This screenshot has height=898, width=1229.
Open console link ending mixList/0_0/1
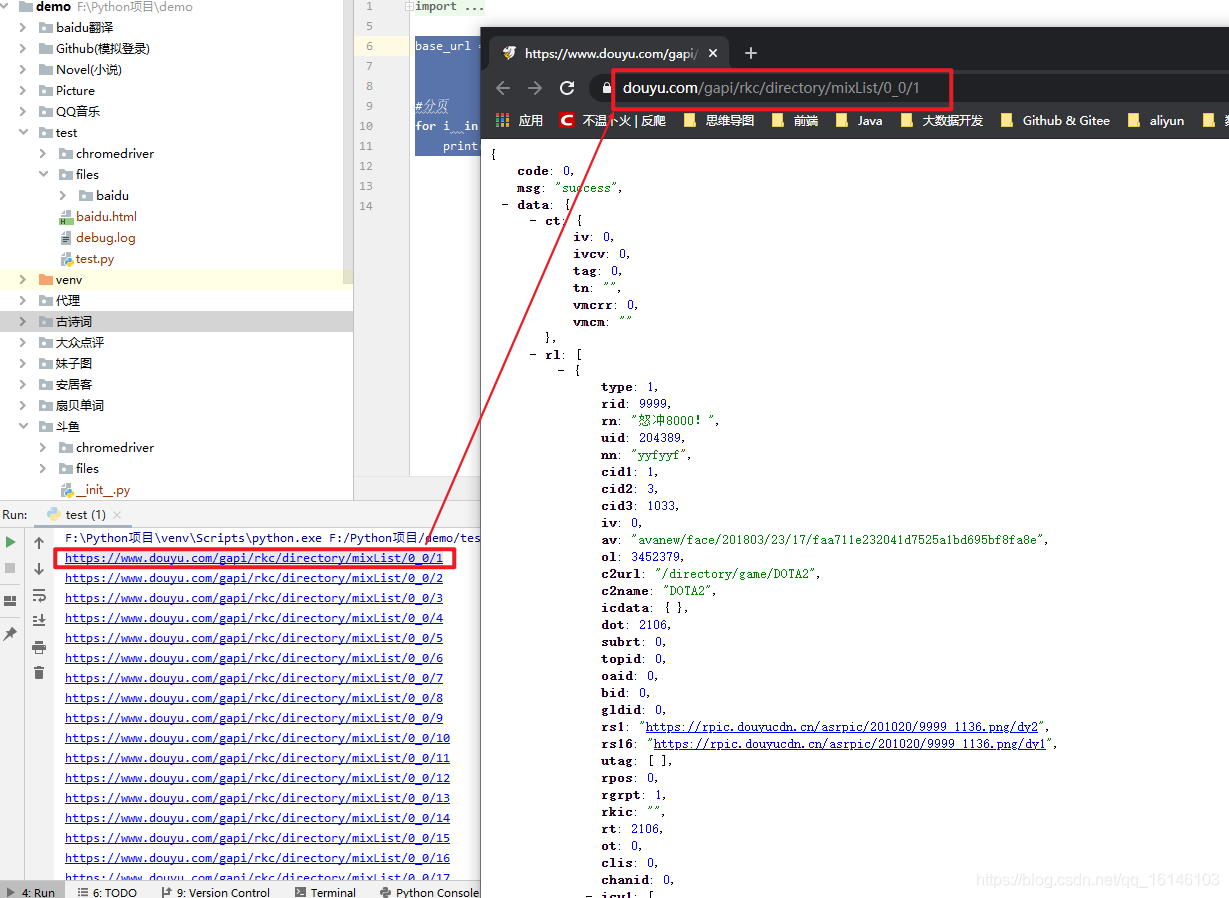(x=254, y=558)
